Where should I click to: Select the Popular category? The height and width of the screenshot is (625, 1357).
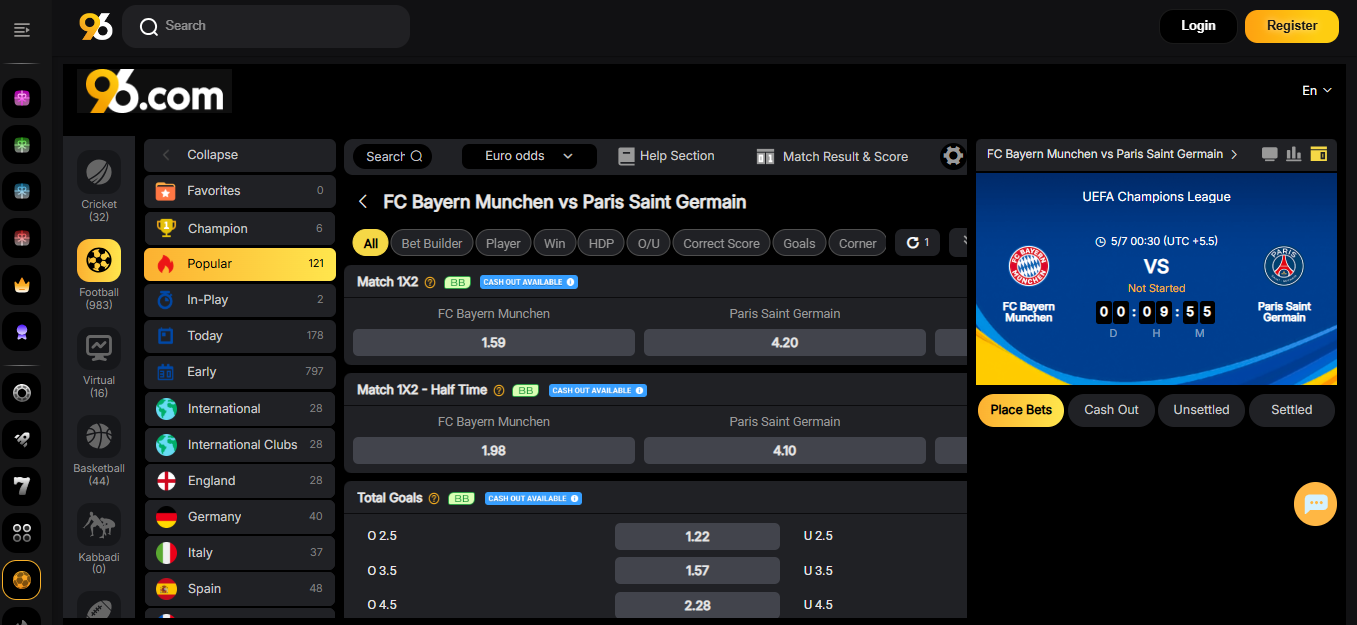point(240,264)
